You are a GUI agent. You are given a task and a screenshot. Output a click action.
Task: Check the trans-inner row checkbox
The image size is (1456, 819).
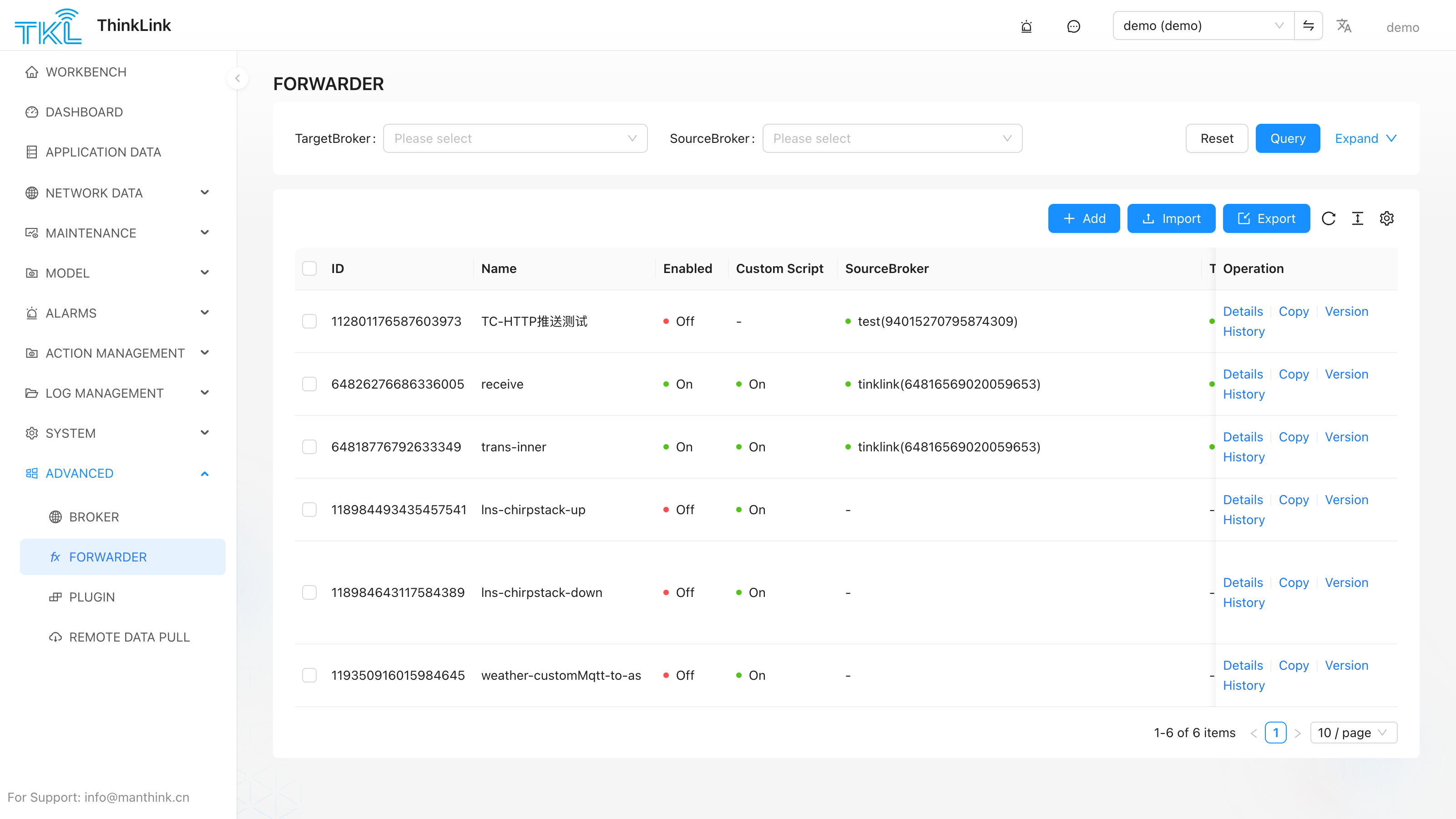pos(309,446)
